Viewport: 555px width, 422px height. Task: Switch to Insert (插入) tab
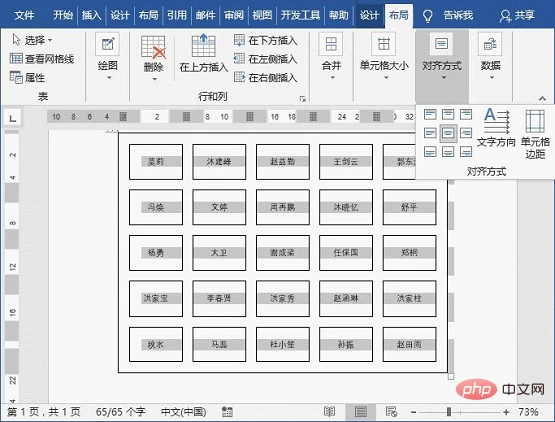[91, 15]
